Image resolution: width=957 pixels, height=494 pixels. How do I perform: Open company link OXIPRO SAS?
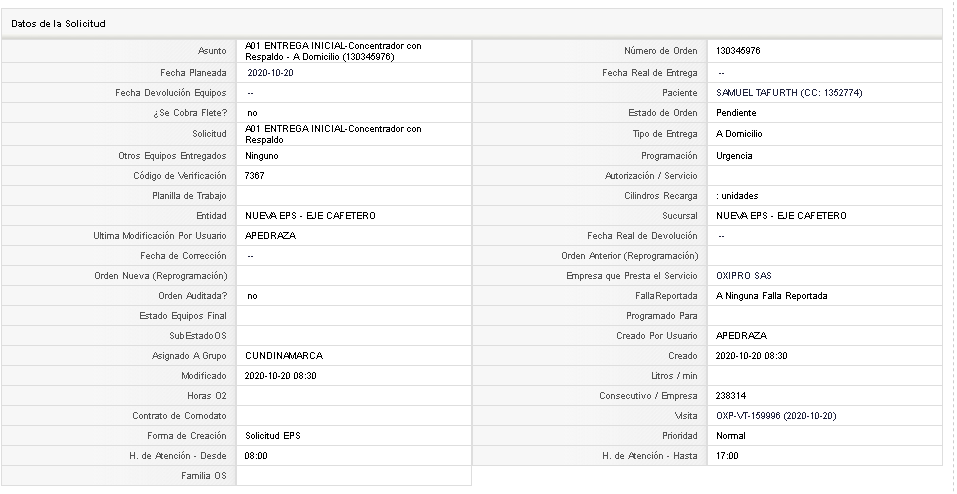(743, 276)
